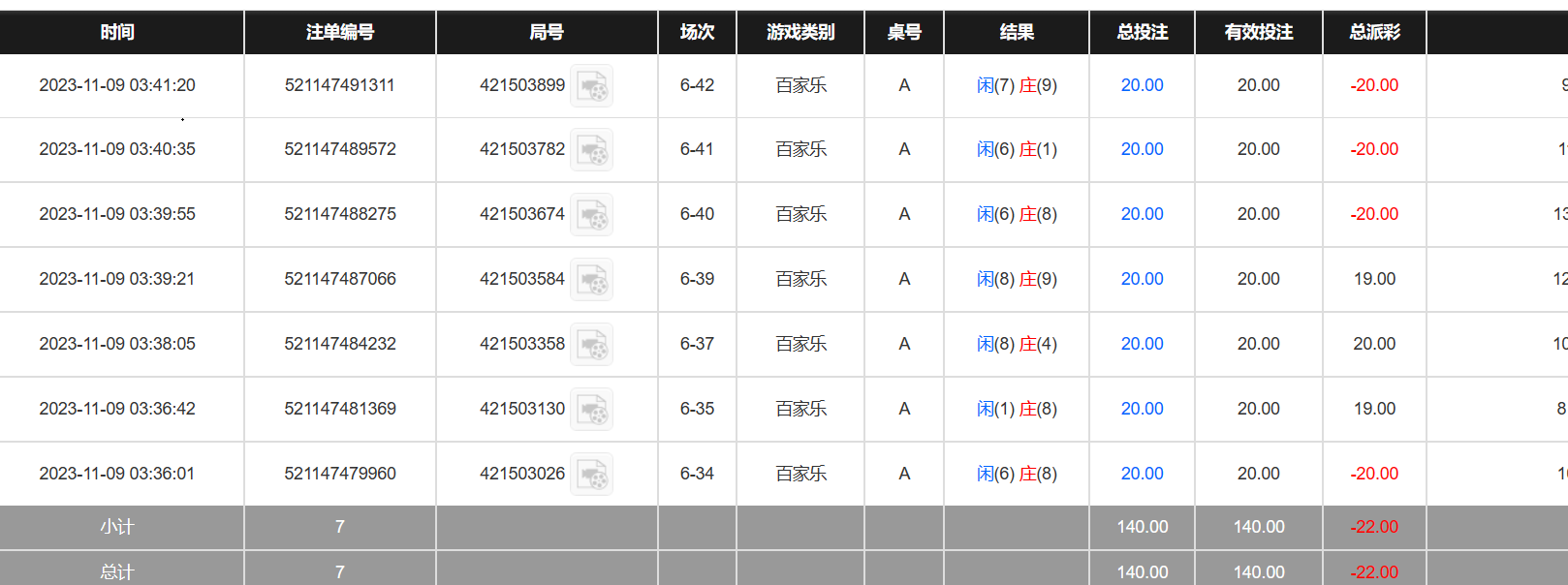Open video replay icon for round 421503899
This screenshot has width=1568, height=585.
pyautogui.click(x=591, y=85)
